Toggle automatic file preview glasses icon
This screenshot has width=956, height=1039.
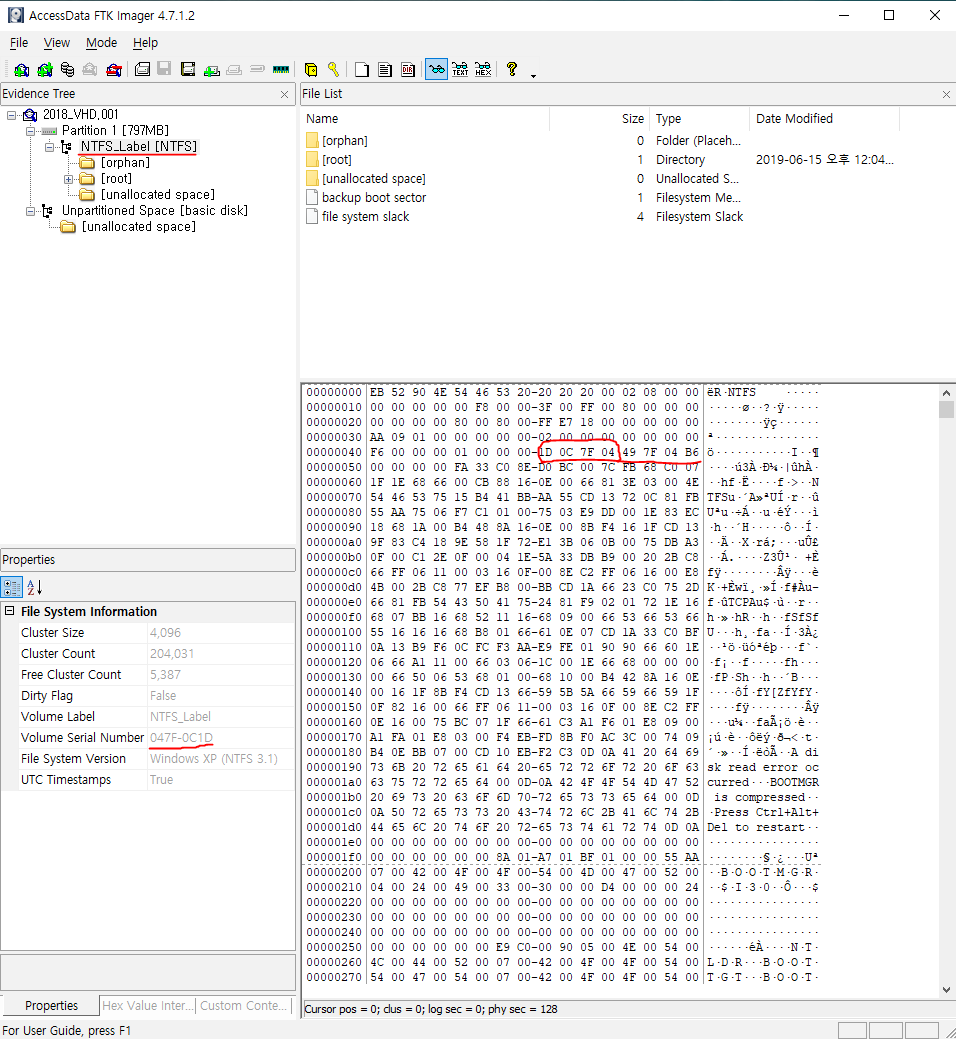pos(436,70)
